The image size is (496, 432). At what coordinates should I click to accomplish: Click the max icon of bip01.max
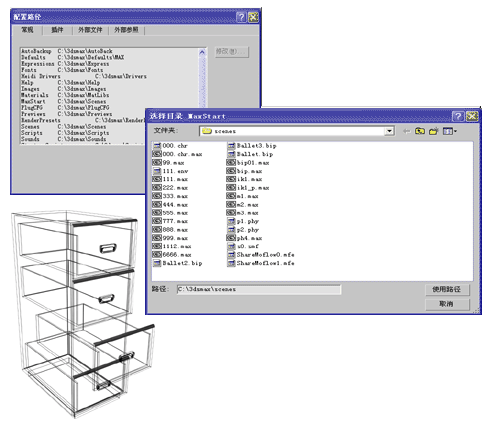click(231, 163)
